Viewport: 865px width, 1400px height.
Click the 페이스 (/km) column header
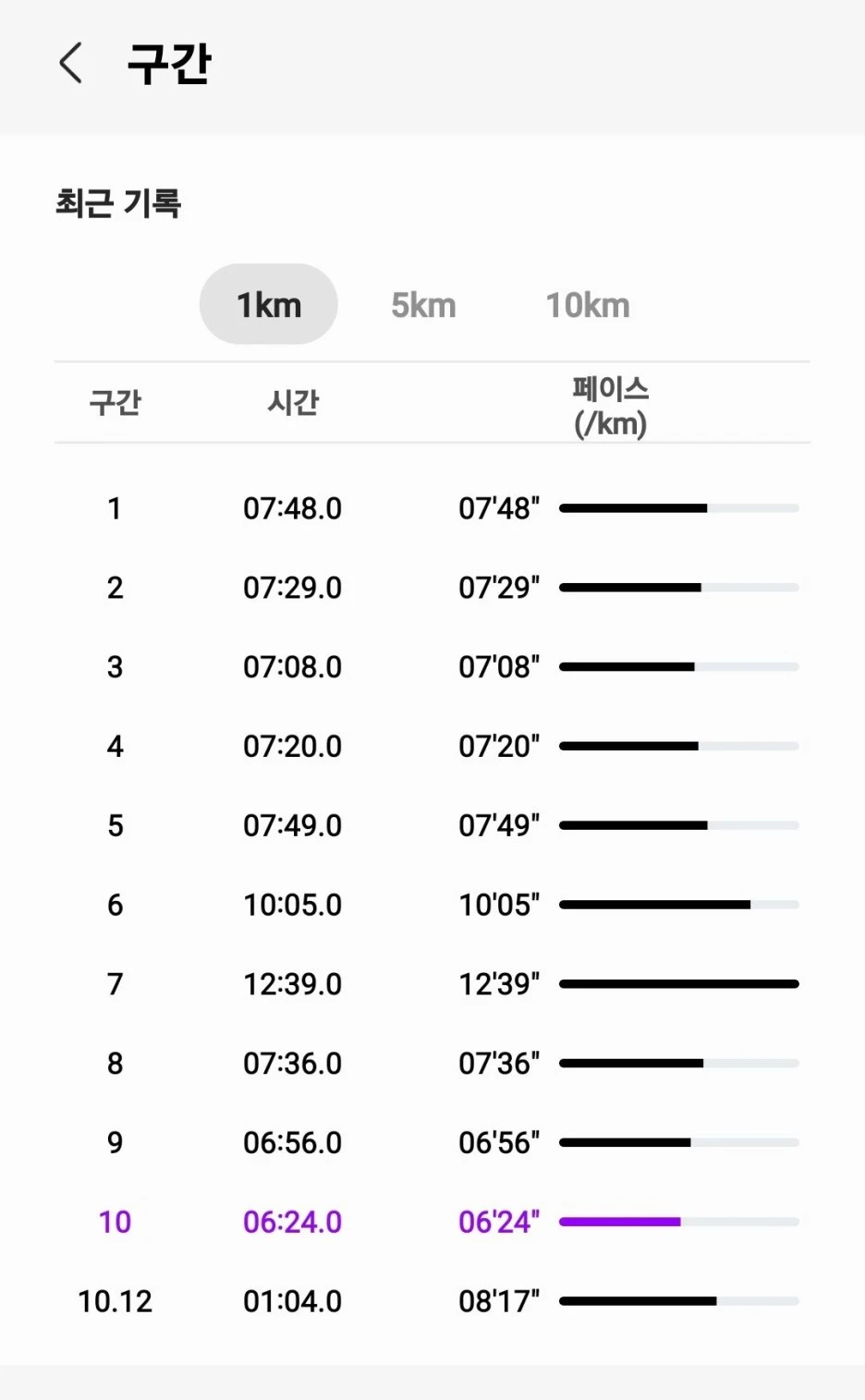pyautogui.click(x=610, y=406)
